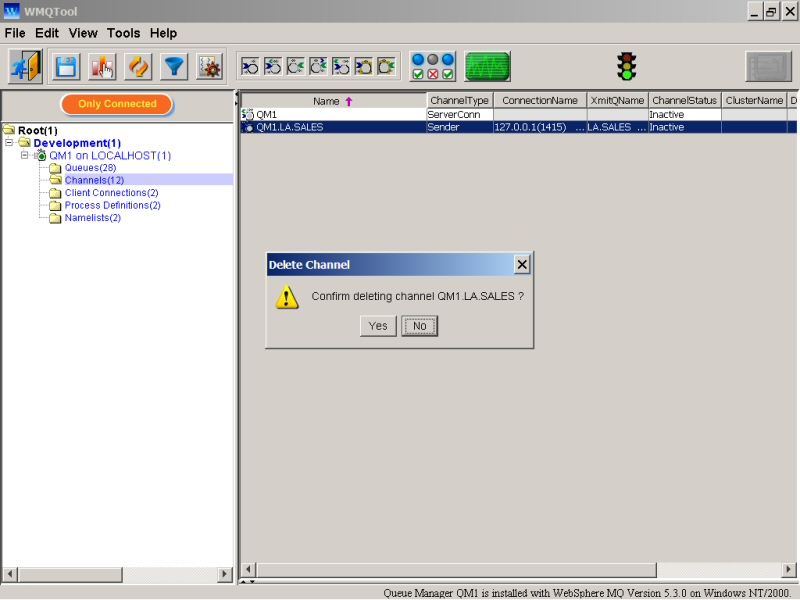Open the File menu
The height and width of the screenshot is (600, 800).
coord(15,33)
